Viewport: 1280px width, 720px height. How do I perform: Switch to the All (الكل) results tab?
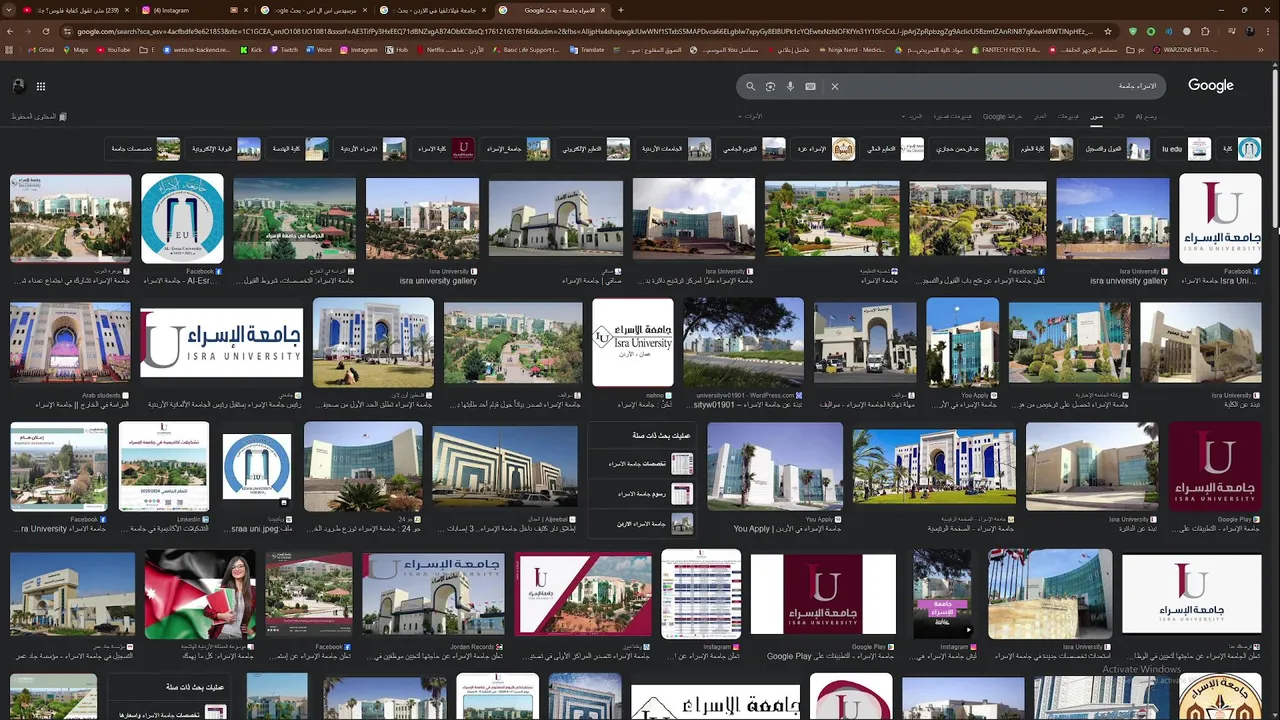pyautogui.click(x=1119, y=116)
